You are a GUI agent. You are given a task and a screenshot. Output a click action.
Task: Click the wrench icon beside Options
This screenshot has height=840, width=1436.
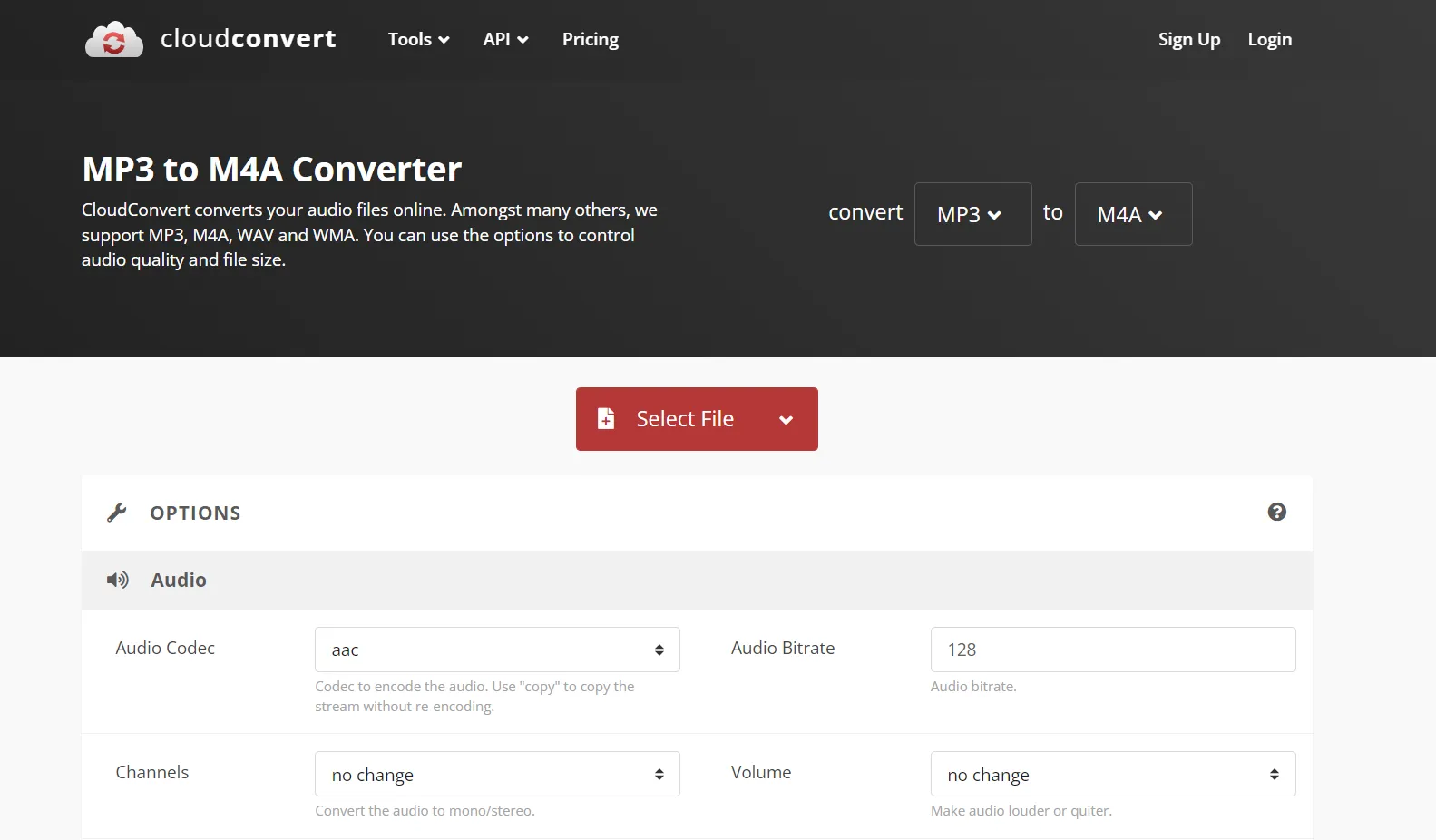point(117,513)
